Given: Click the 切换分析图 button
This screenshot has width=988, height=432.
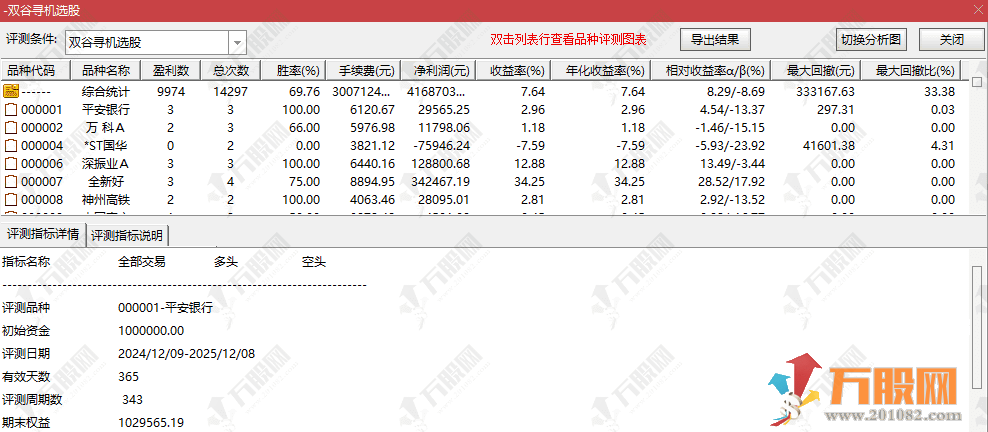Looking at the screenshot, I should point(871,40).
